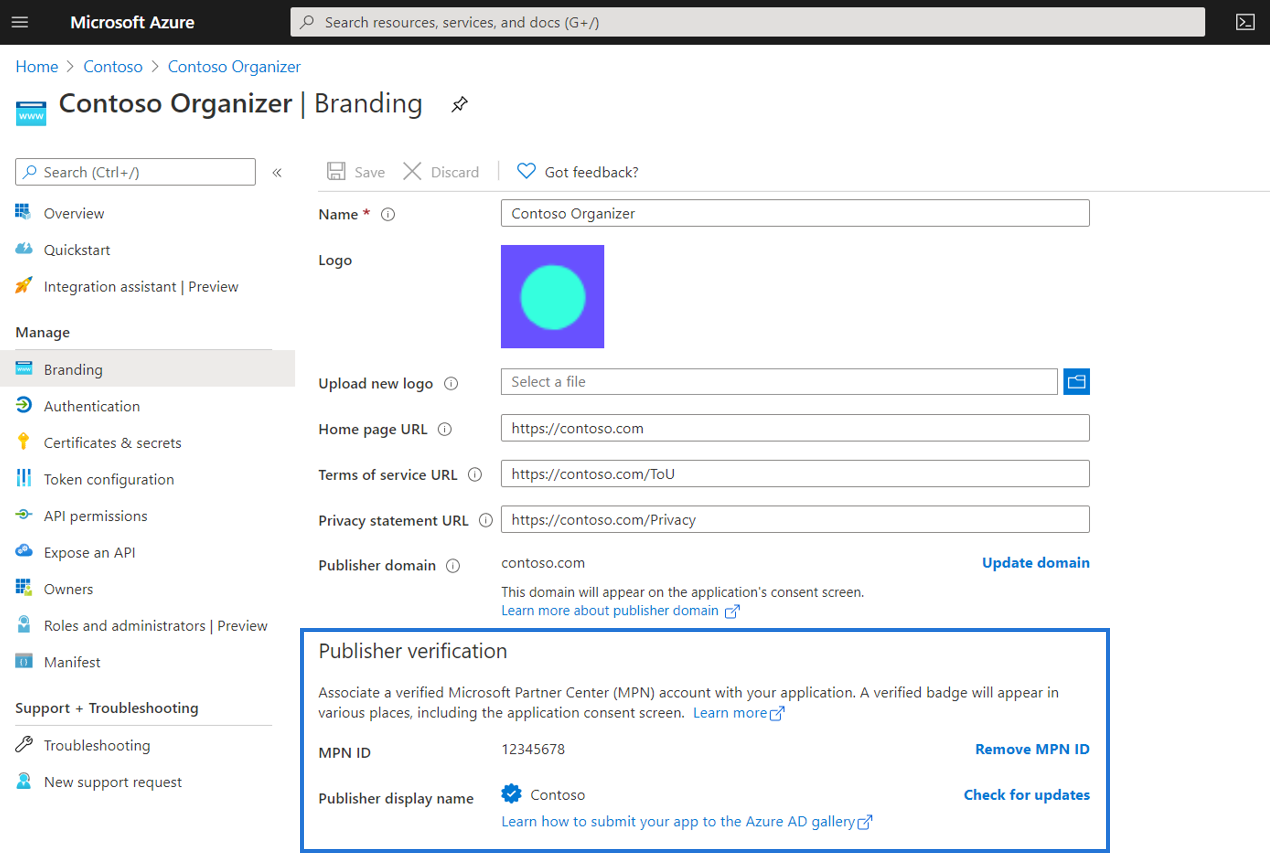Image resolution: width=1270 pixels, height=860 pixels.
Task: Click the Got feedback heart icon
Action: click(x=526, y=171)
